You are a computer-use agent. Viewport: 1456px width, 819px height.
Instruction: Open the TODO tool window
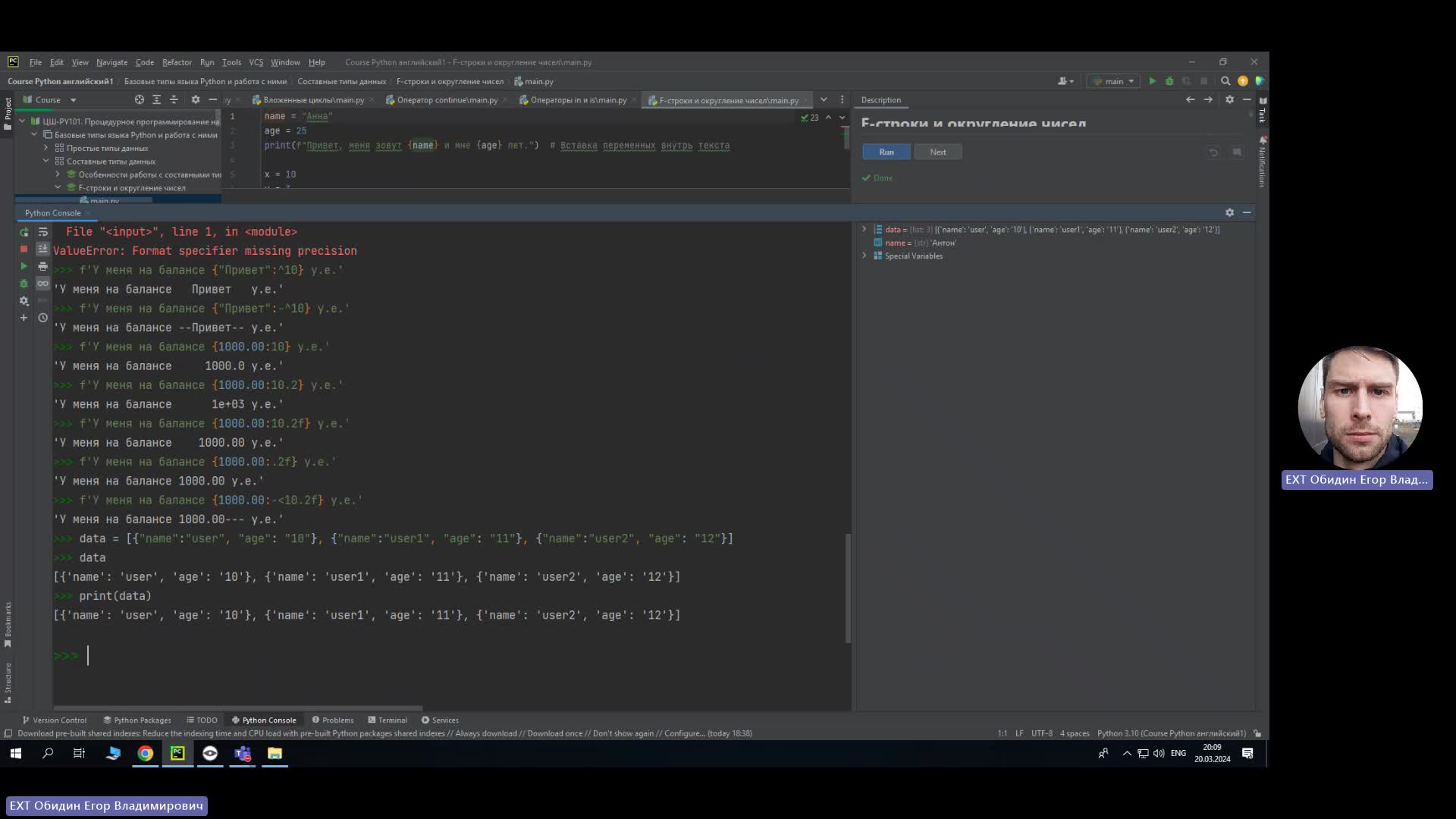(x=202, y=720)
